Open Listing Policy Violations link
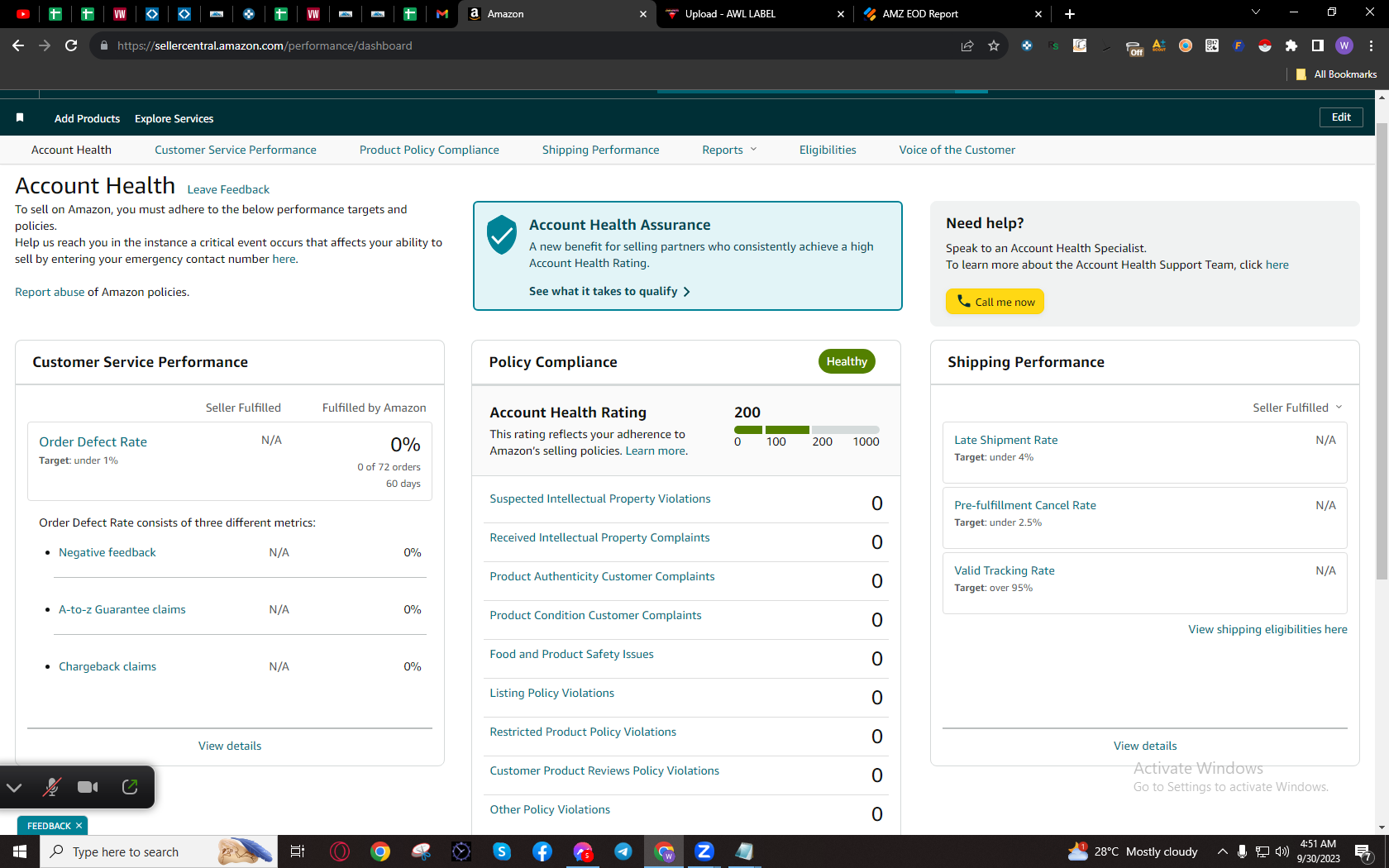The height and width of the screenshot is (868, 1389). pos(551,693)
